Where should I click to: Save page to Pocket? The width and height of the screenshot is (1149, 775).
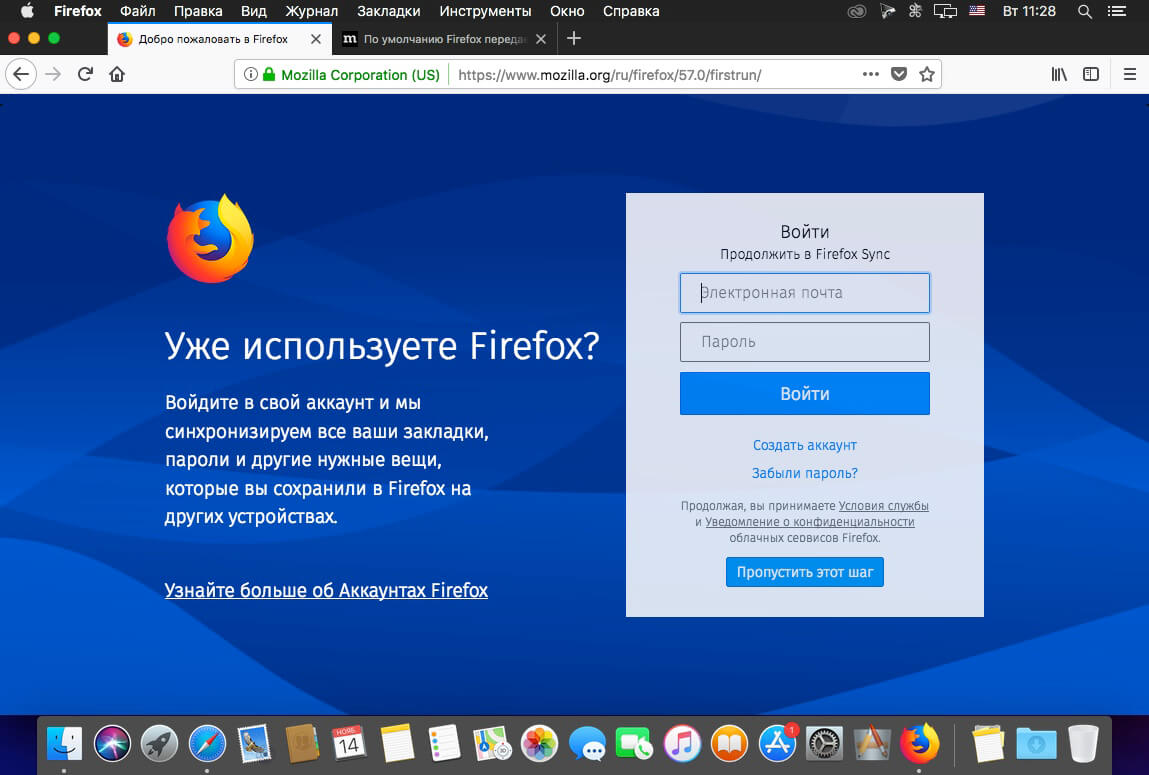point(899,74)
